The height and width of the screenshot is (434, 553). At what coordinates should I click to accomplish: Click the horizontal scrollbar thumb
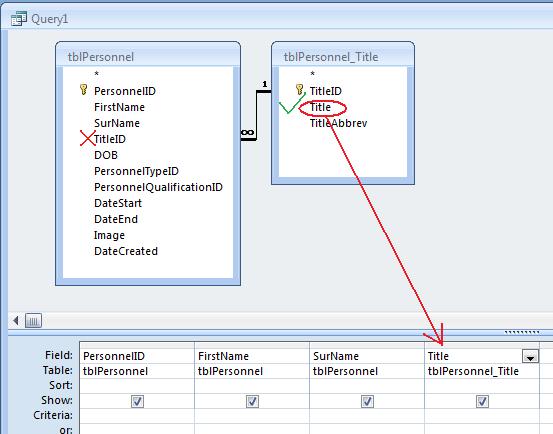[x=33, y=321]
